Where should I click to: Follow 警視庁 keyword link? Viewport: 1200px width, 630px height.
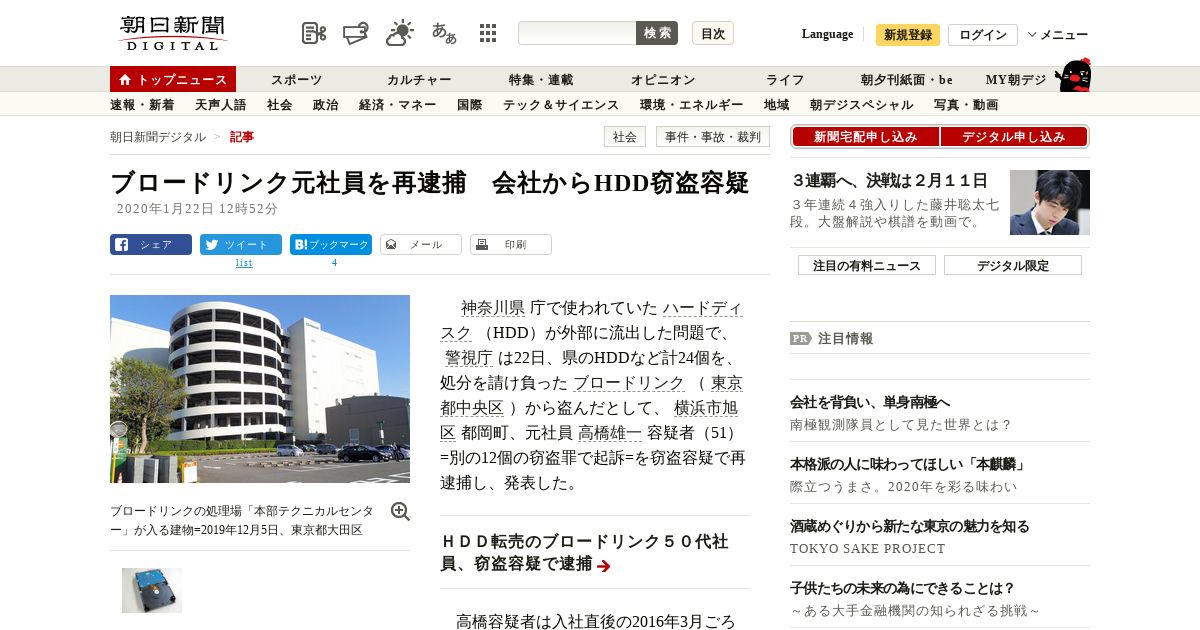click(x=469, y=358)
